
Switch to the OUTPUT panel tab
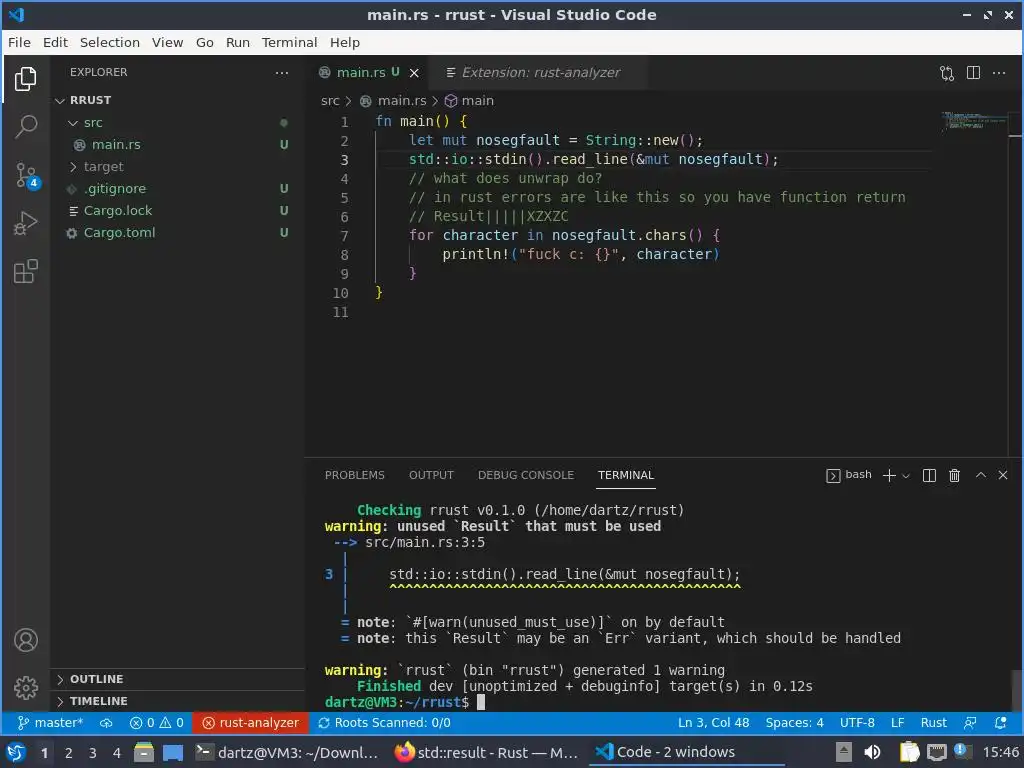(x=431, y=475)
